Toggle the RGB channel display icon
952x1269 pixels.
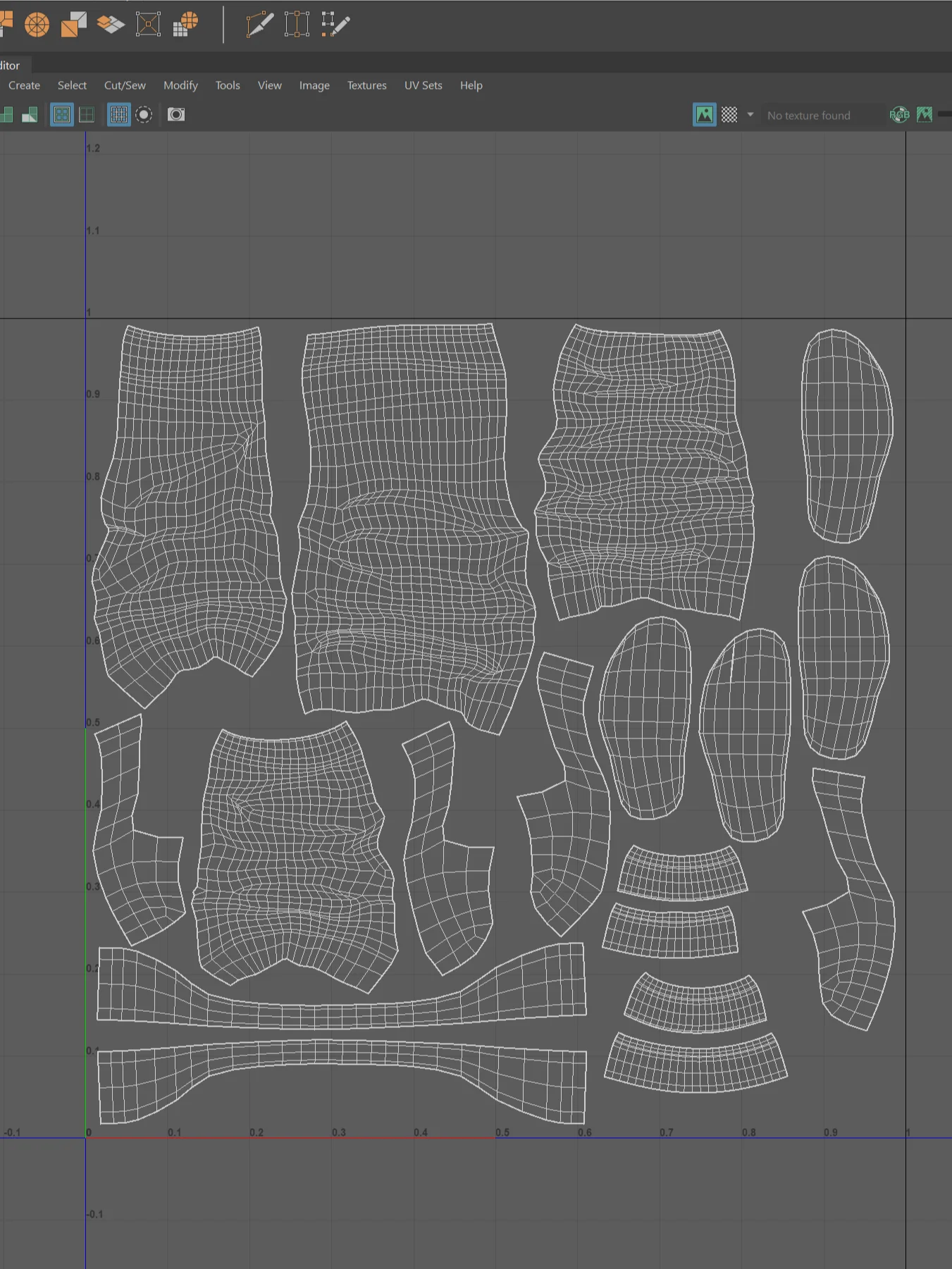coord(899,115)
